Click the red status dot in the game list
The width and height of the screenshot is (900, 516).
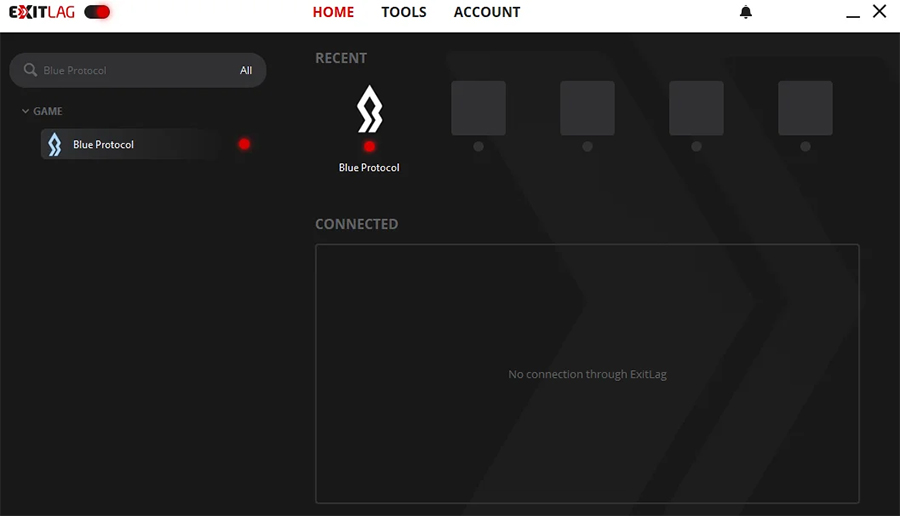coord(245,144)
